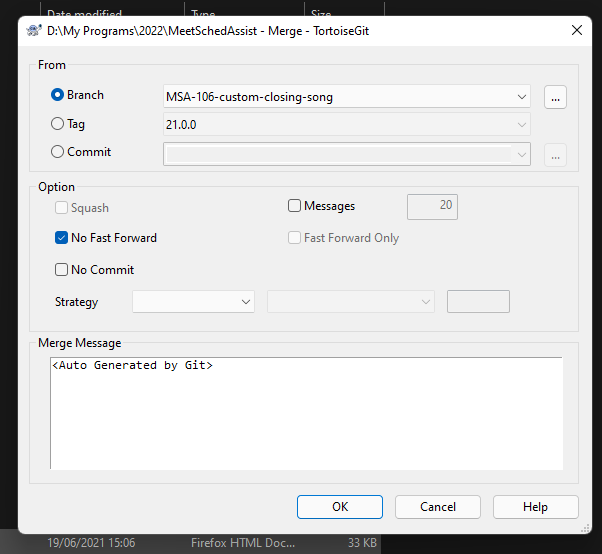
Task: Close the Merge dialog window
Action: (577, 30)
